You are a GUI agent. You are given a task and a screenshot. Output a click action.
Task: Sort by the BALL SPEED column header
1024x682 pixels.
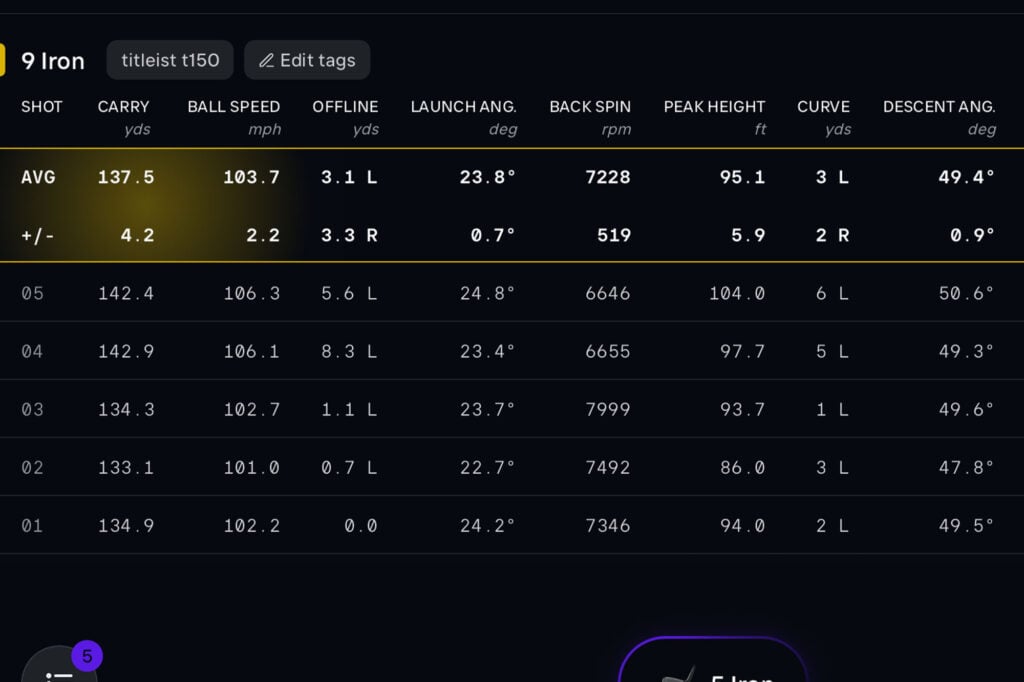point(234,107)
